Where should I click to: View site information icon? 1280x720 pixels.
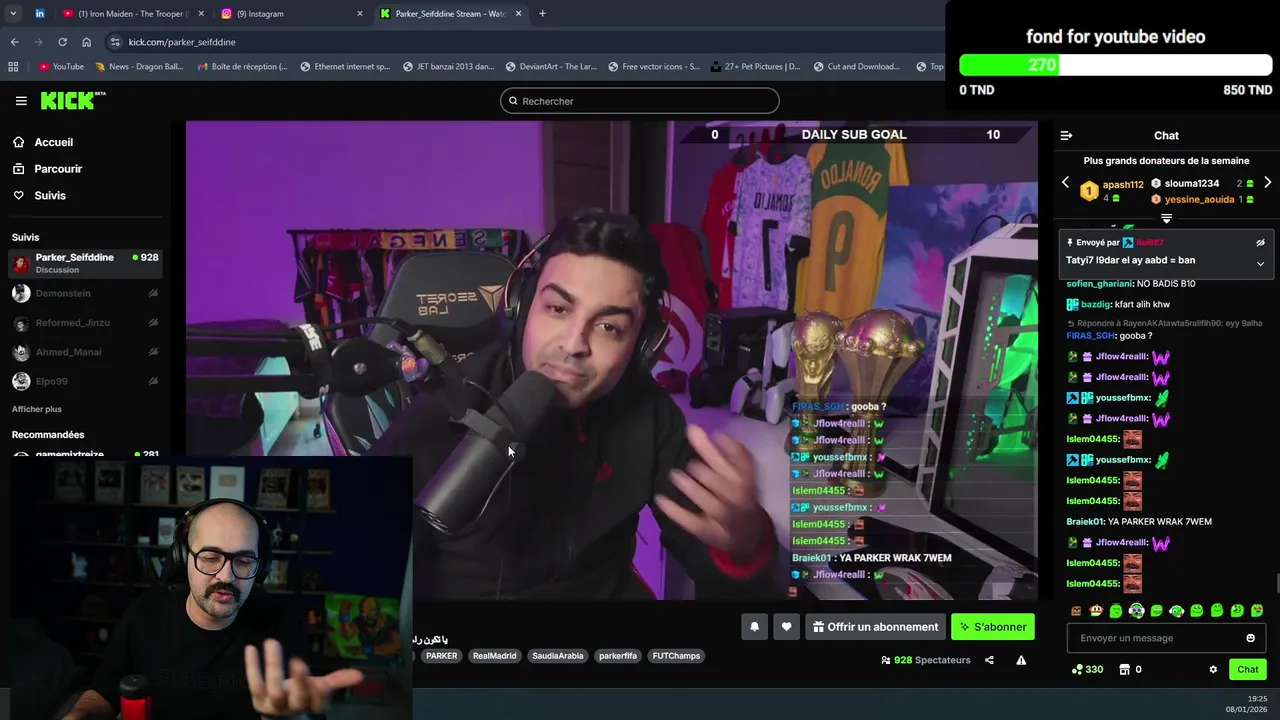(x=115, y=42)
